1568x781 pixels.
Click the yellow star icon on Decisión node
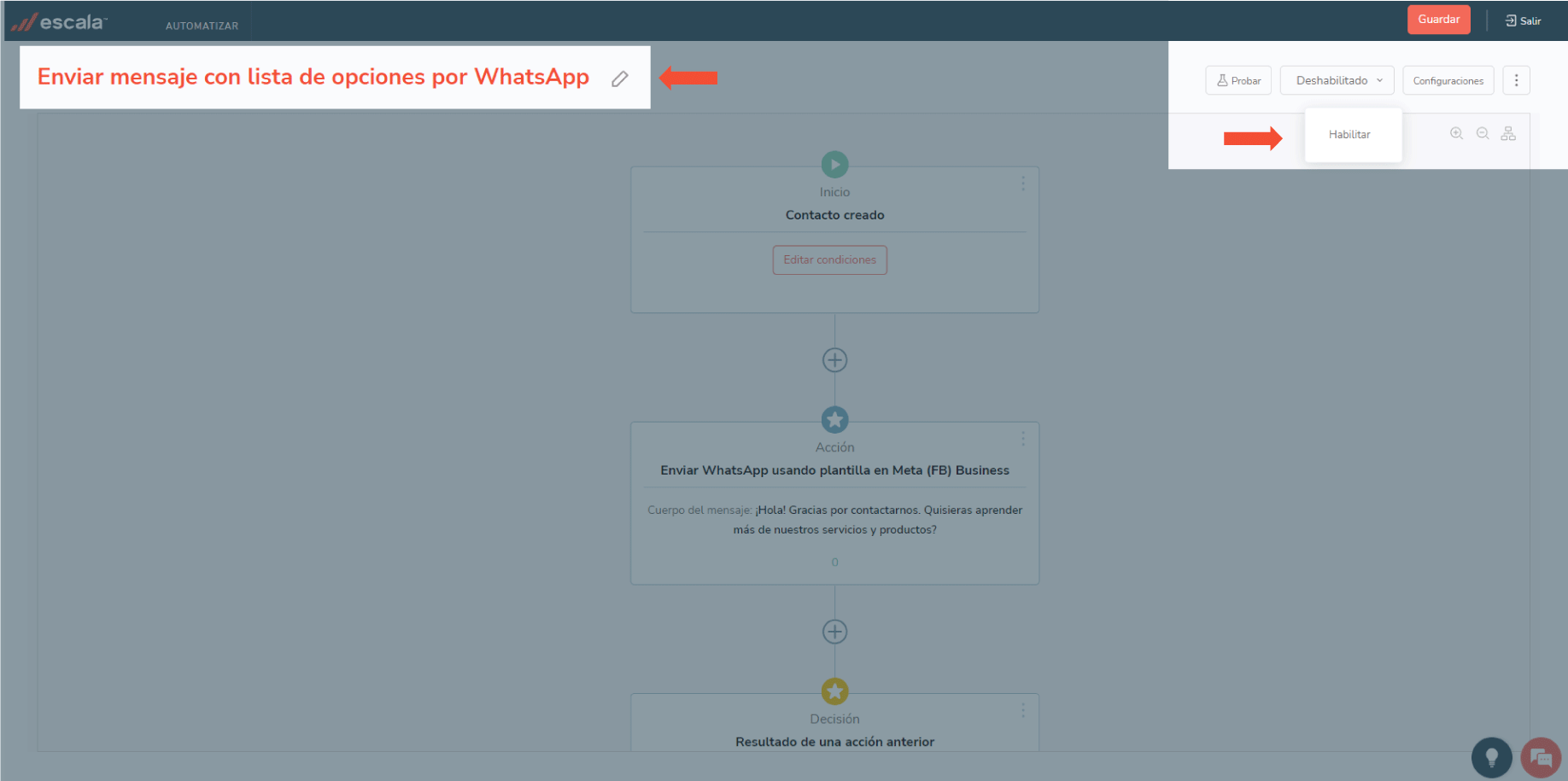pos(834,691)
